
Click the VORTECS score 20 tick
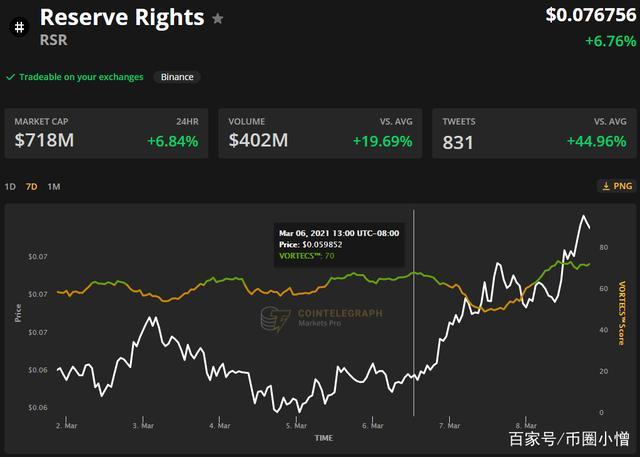(604, 371)
